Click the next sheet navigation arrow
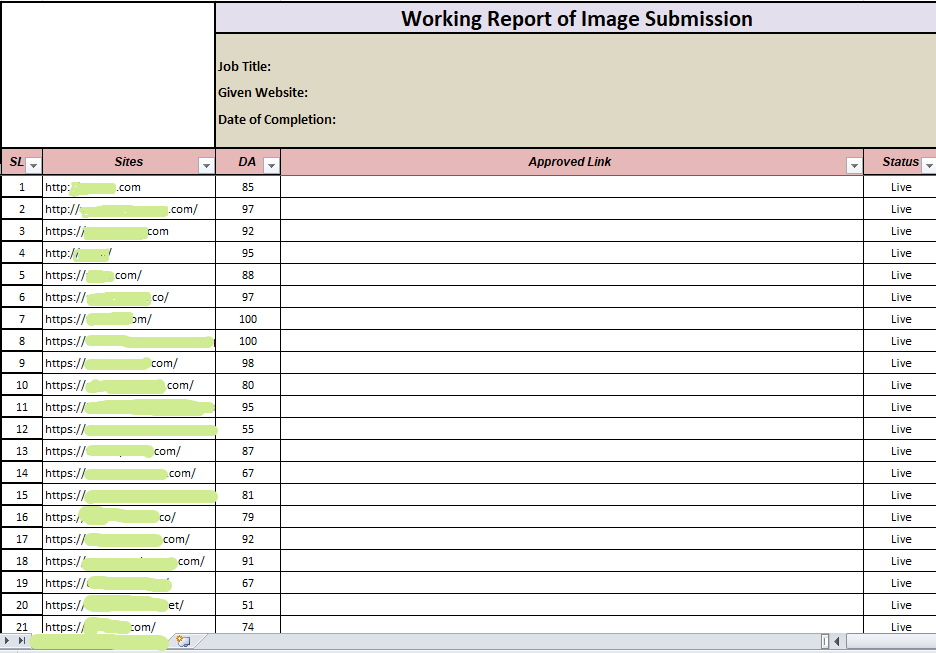Viewport: 936px width, 653px height. click(9, 640)
